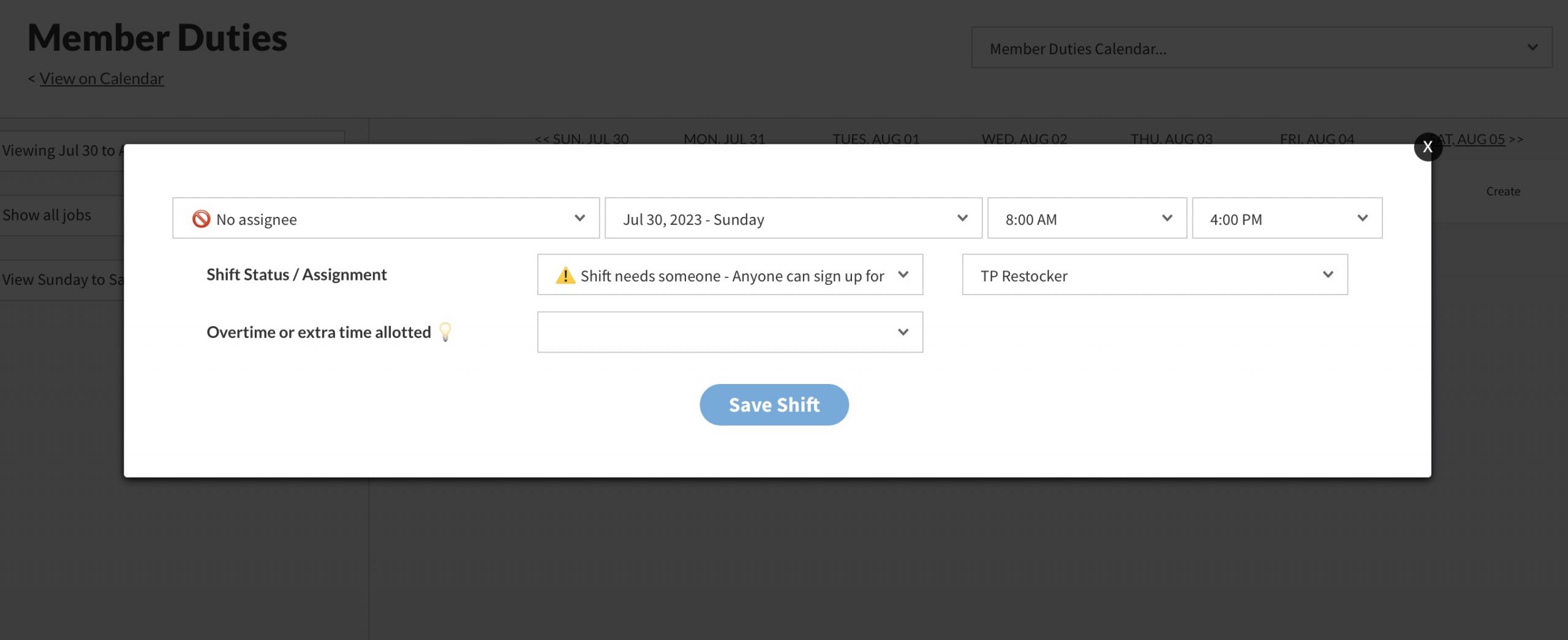Expand the shift status dropdown

click(729, 275)
